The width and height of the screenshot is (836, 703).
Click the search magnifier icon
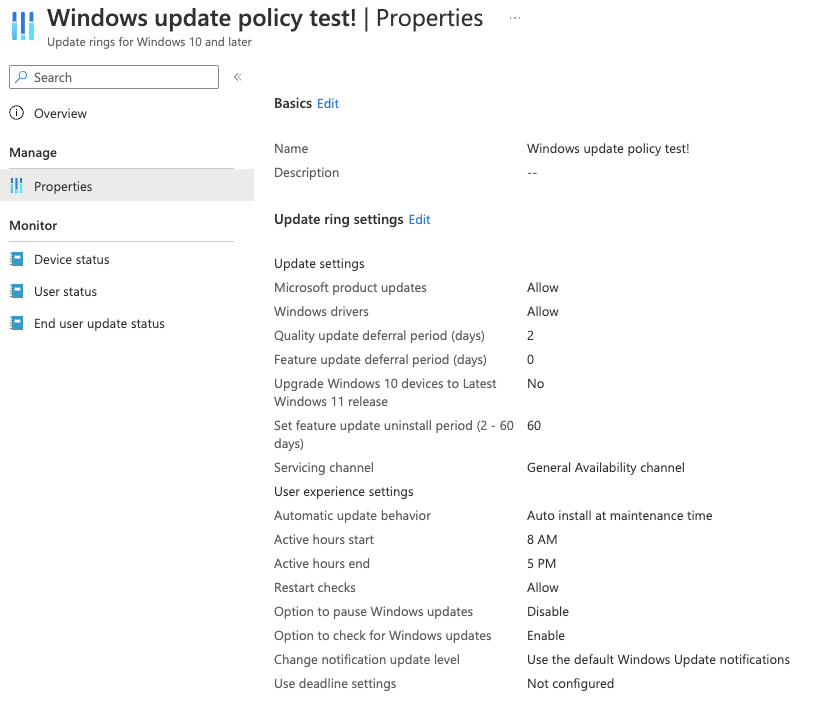(x=22, y=78)
